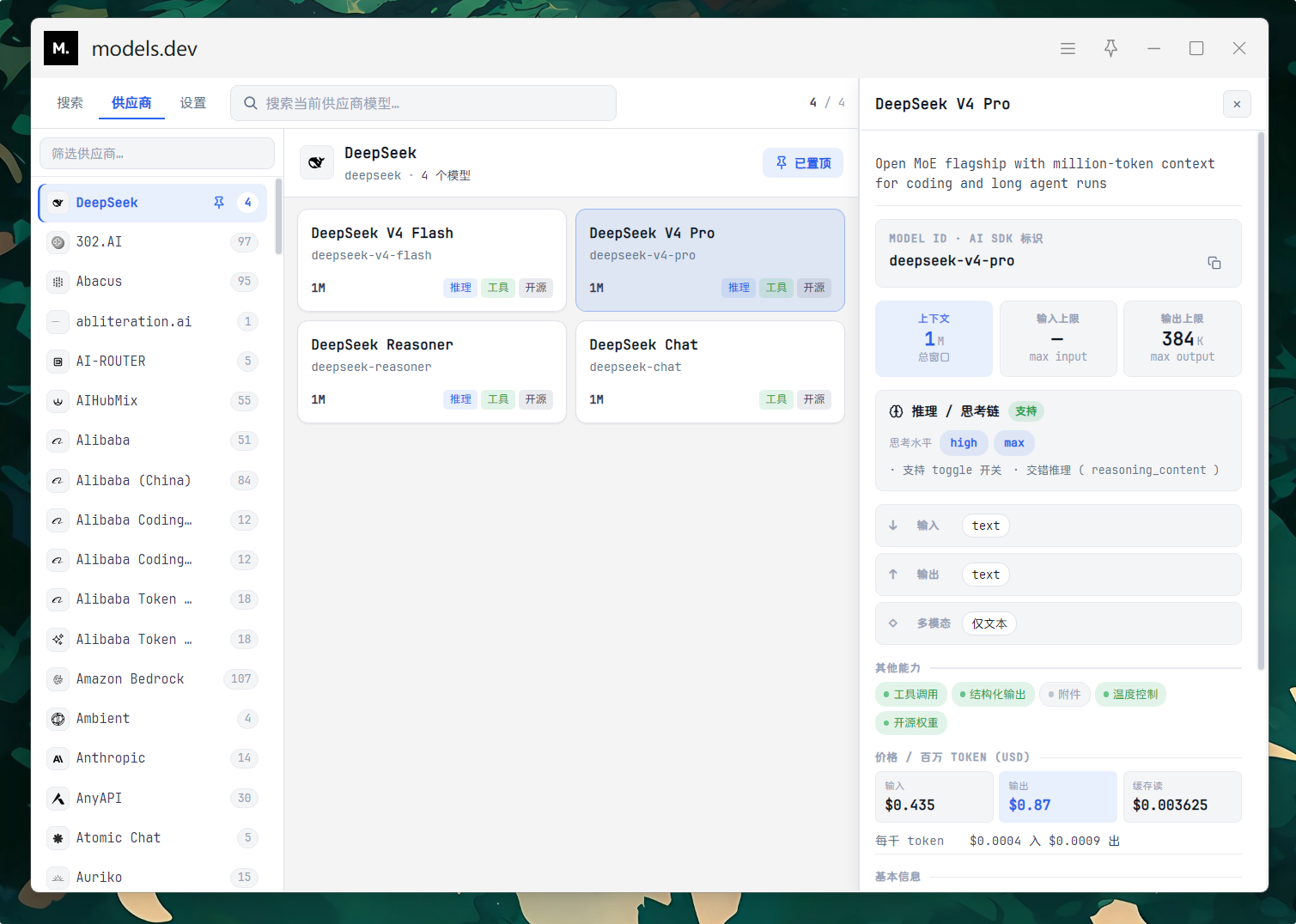Select the Amazon Bedrock provider row

pyautogui.click(x=153, y=679)
